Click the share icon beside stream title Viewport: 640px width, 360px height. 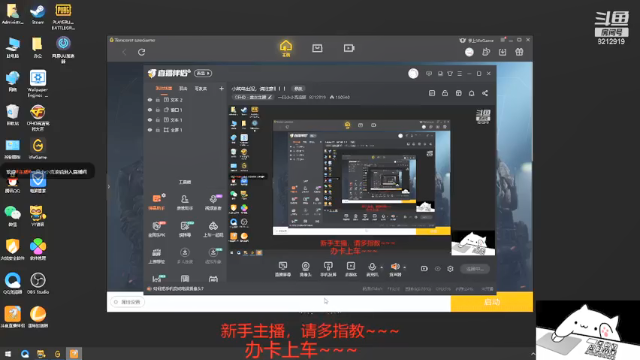pos(485,93)
